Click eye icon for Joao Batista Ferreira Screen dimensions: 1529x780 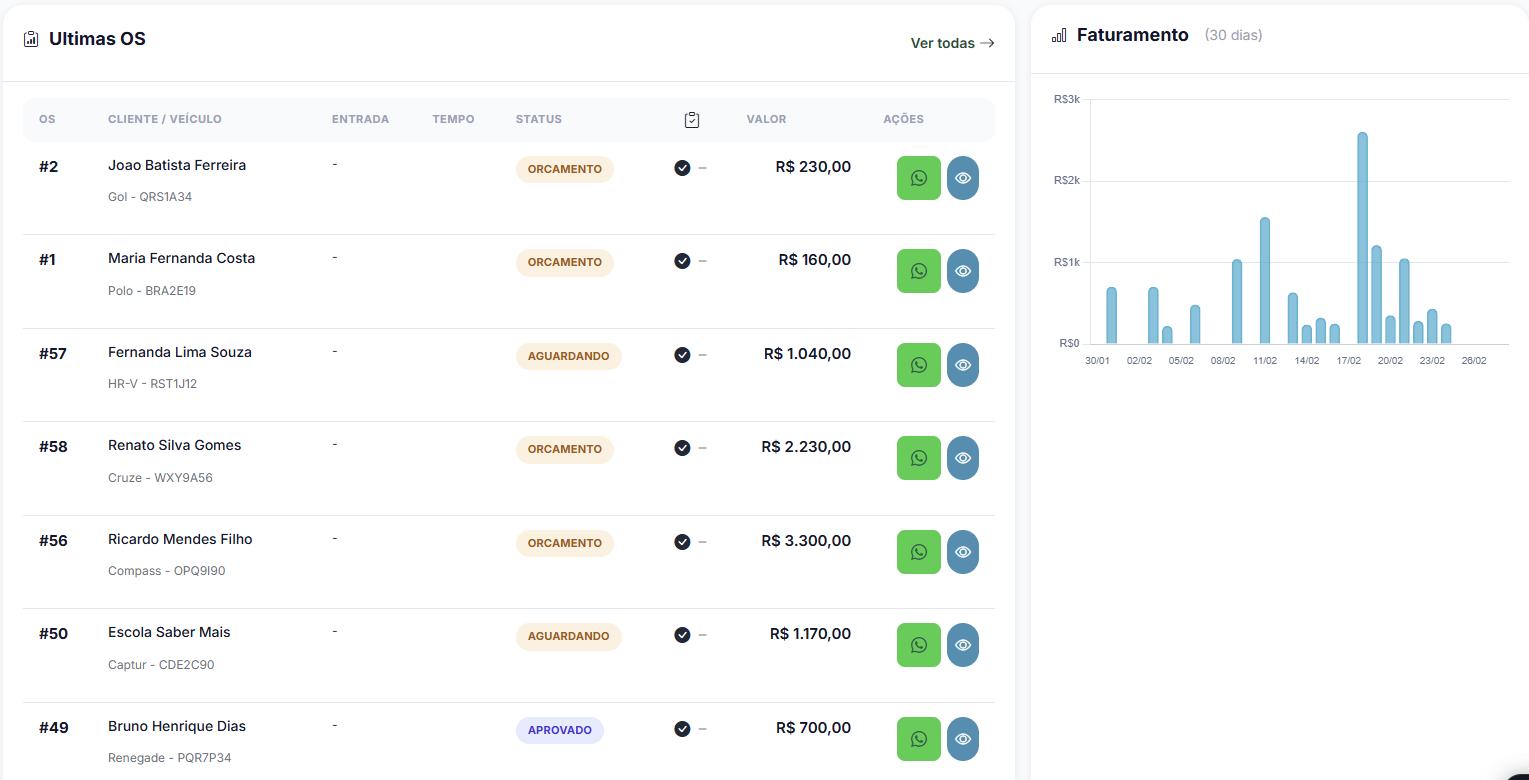(x=962, y=178)
